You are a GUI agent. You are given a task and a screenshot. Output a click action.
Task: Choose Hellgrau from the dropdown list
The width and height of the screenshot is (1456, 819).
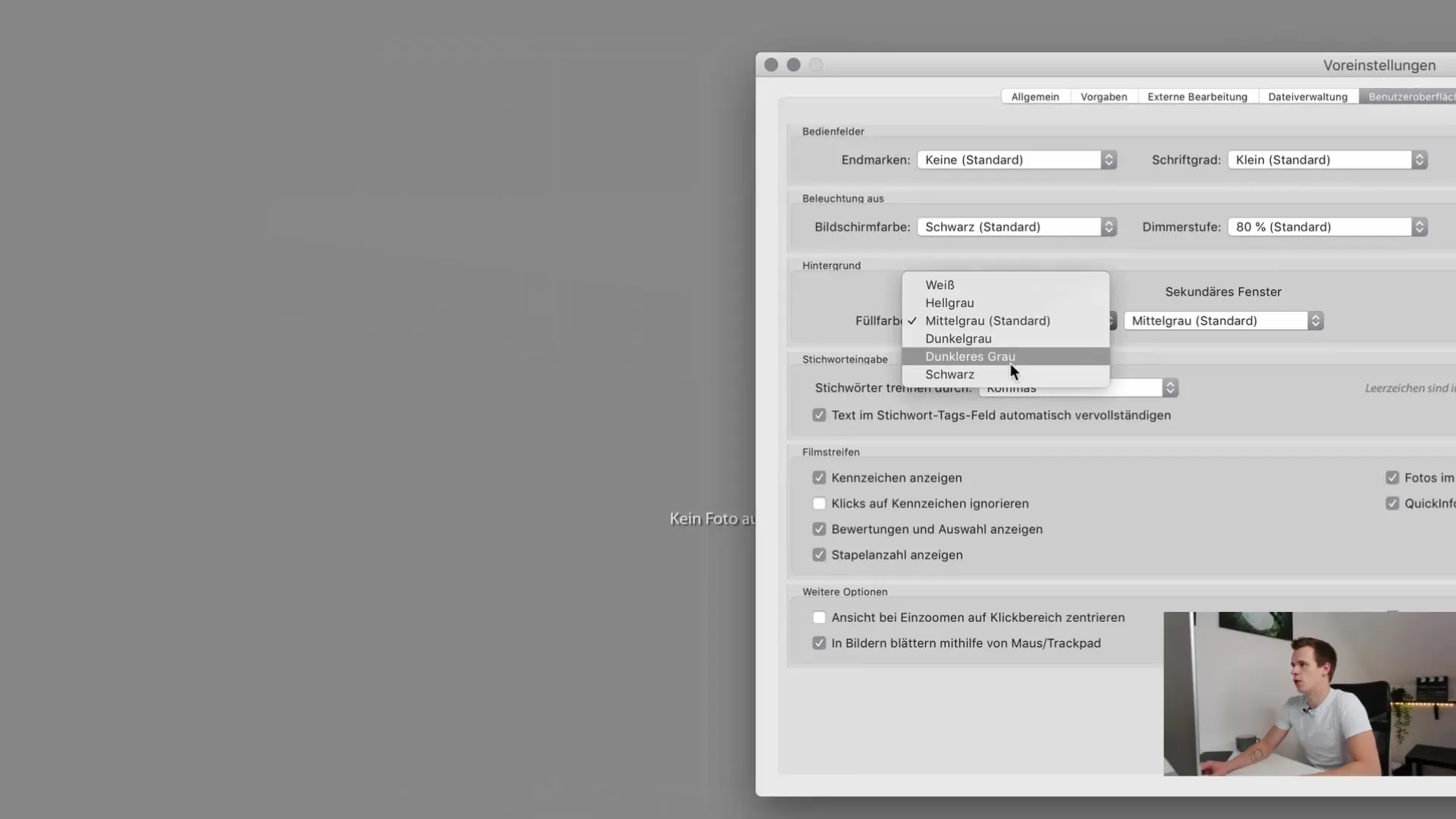[x=1006, y=303]
